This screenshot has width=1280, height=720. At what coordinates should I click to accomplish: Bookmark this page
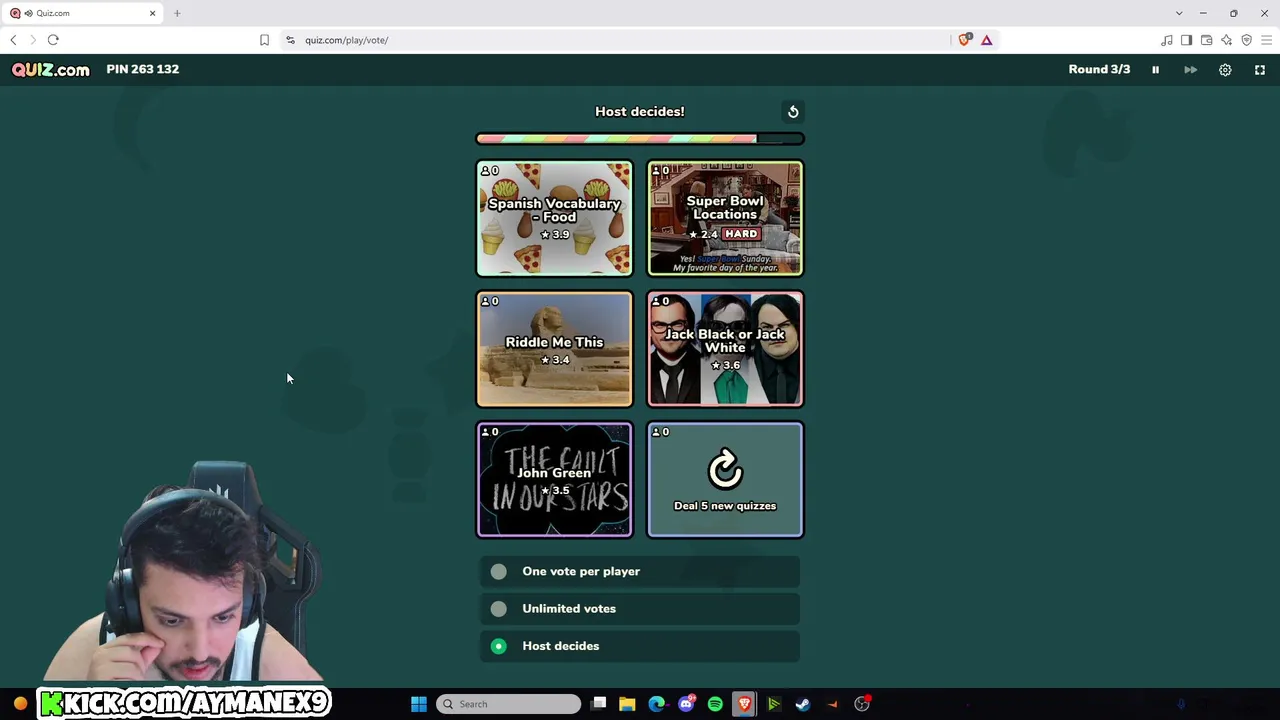tap(264, 40)
